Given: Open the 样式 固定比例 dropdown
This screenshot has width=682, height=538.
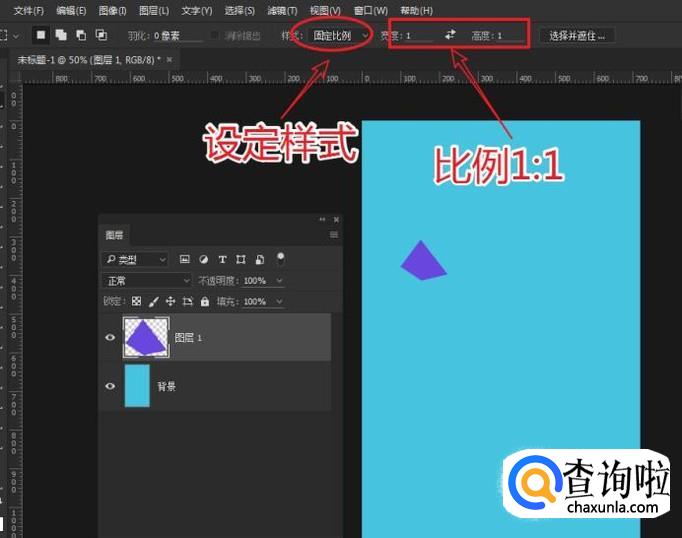Looking at the screenshot, I should pos(340,35).
